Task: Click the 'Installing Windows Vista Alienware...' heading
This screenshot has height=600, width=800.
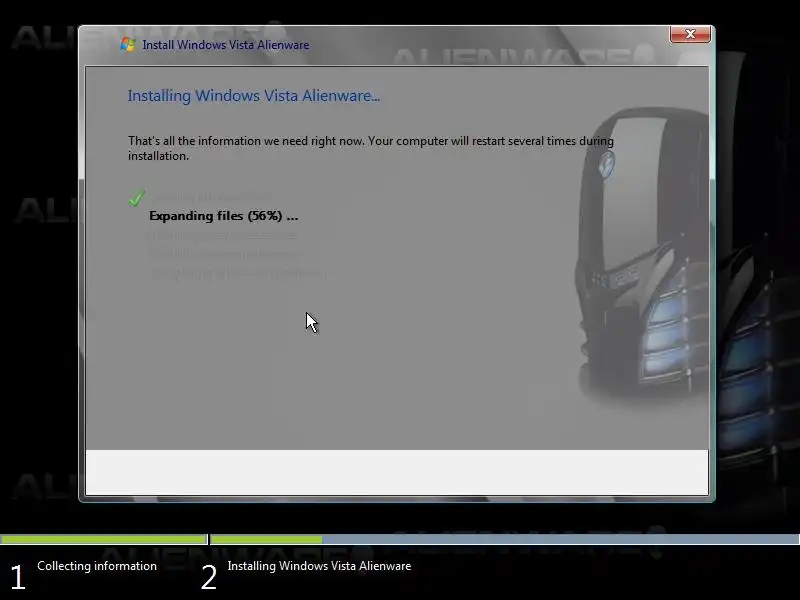Action: [254, 96]
